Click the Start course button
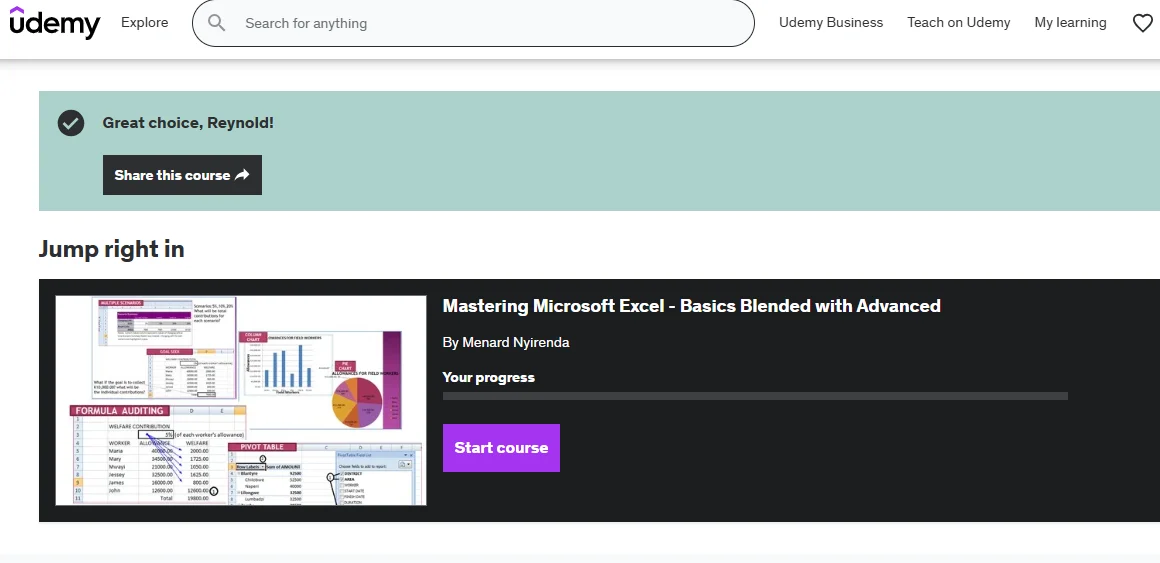Viewport: 1160px width, 563px height. pyautogui.click(x=501, y=448)
